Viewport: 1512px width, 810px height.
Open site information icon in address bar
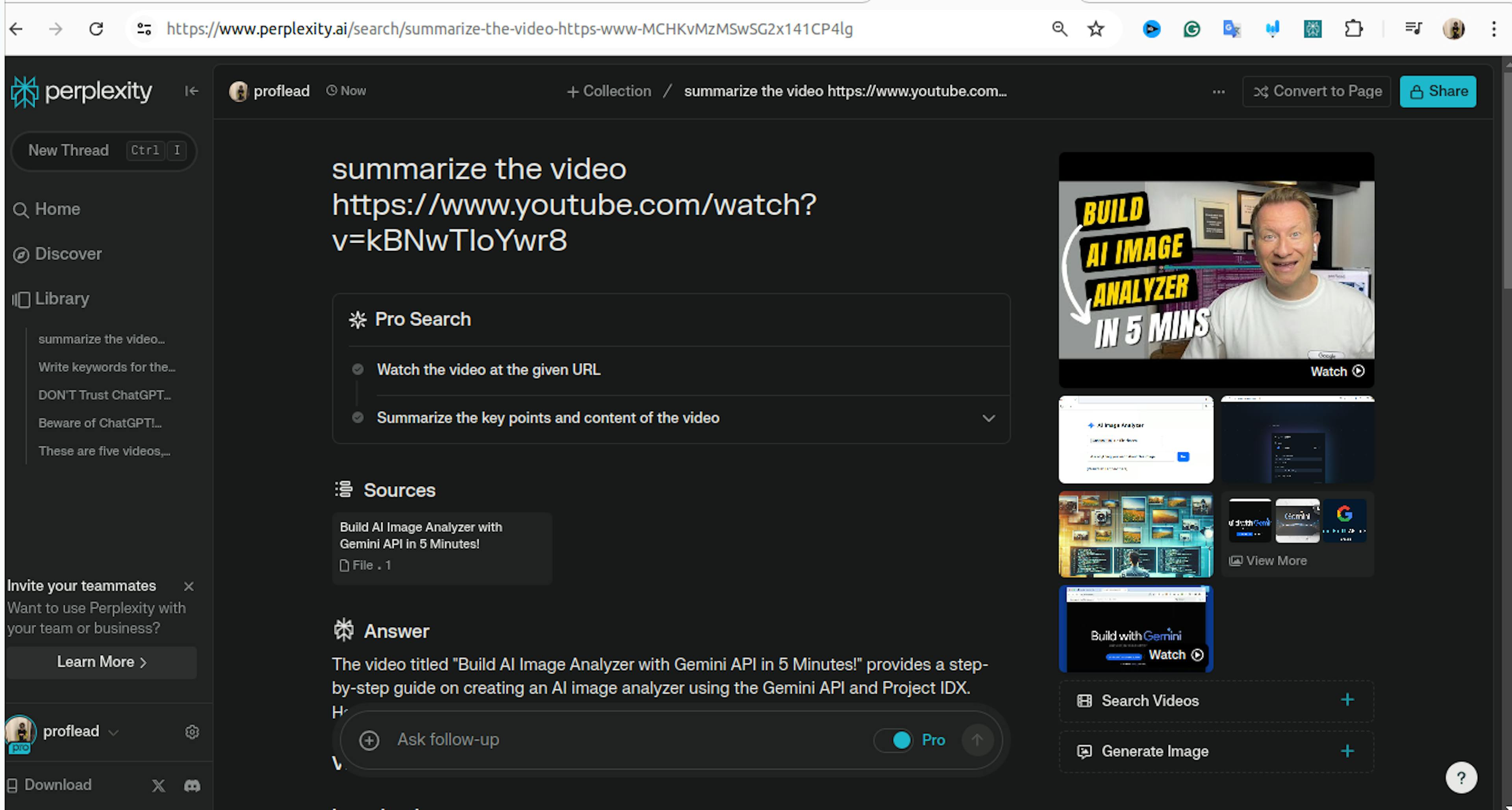[145, 29]
